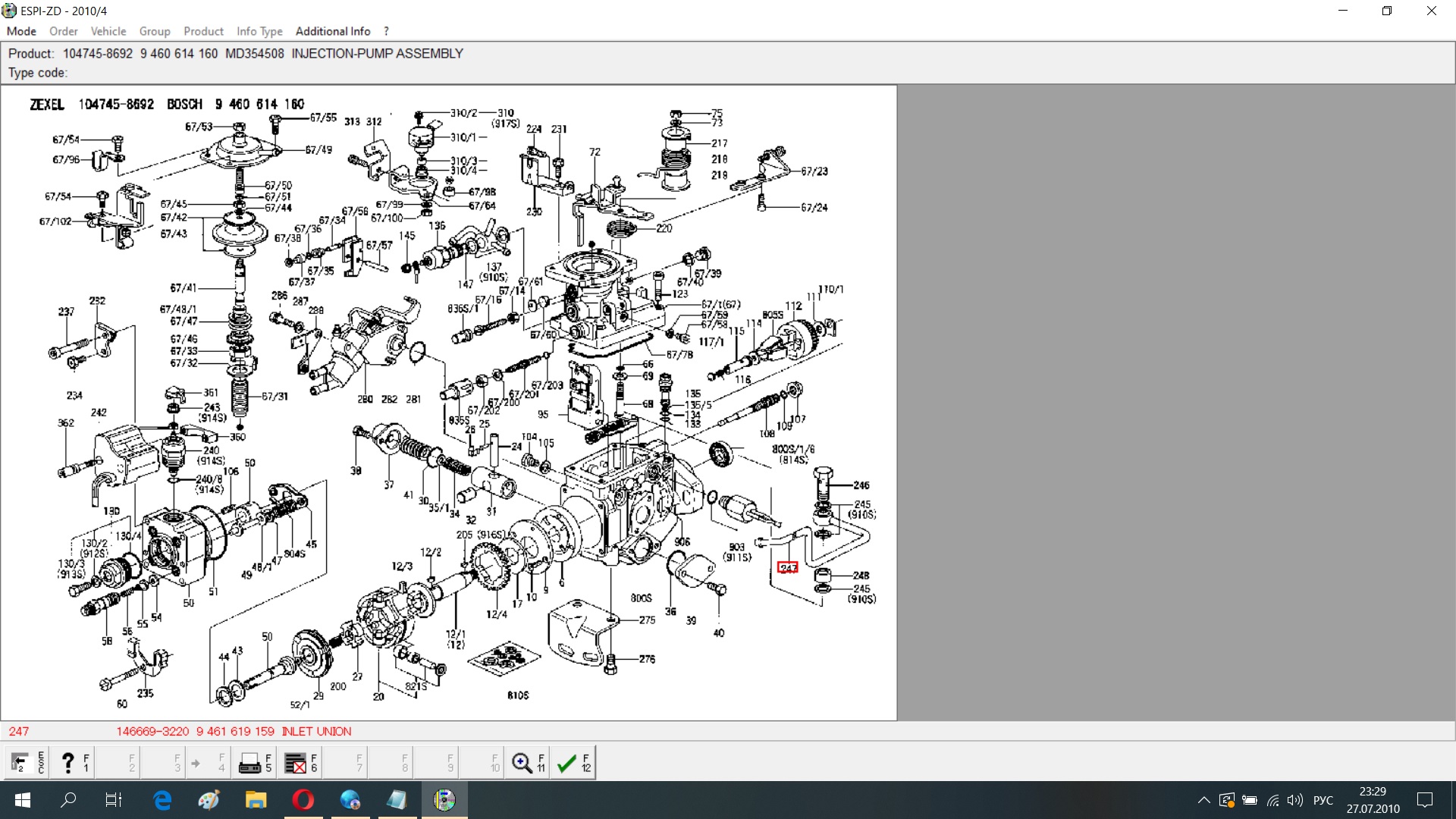Click part label 246 in the diagram
Viewport: 1456px width, 819px height.
pyautogui.click(x=861, y=485)
